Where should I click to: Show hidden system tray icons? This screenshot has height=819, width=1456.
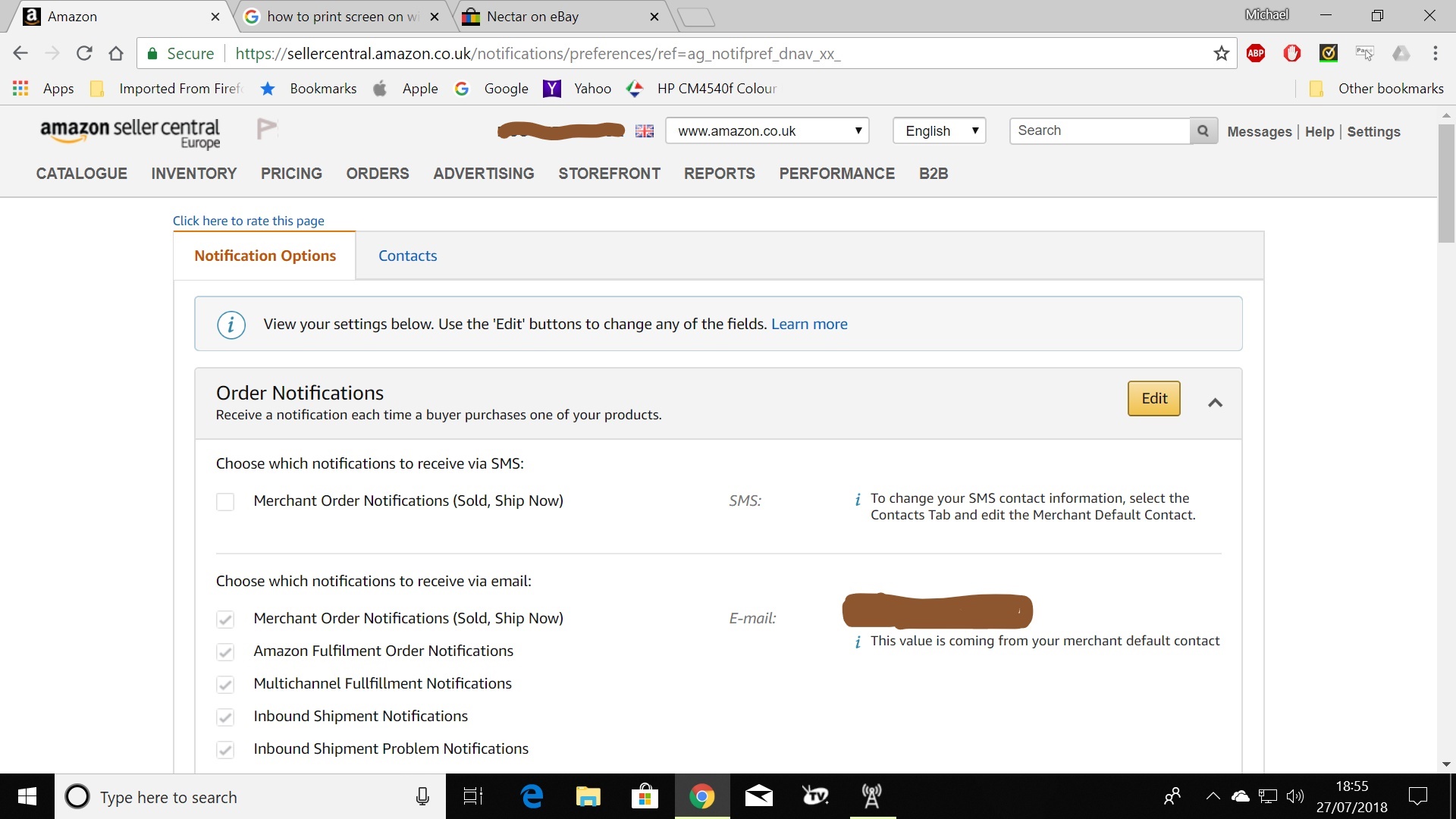[1213, 796]
